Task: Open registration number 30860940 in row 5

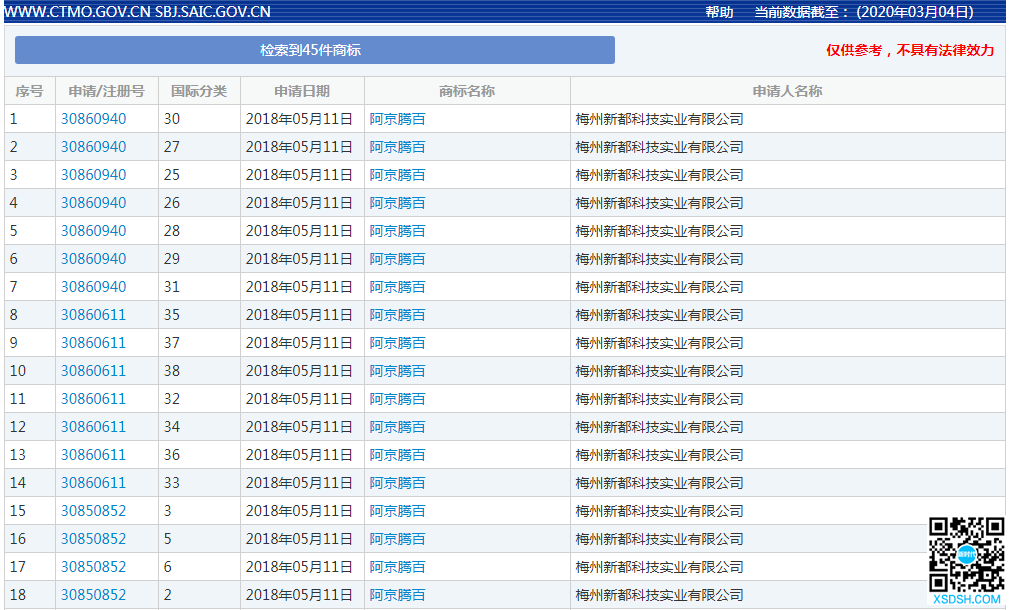Action: (x=94, y=231)
